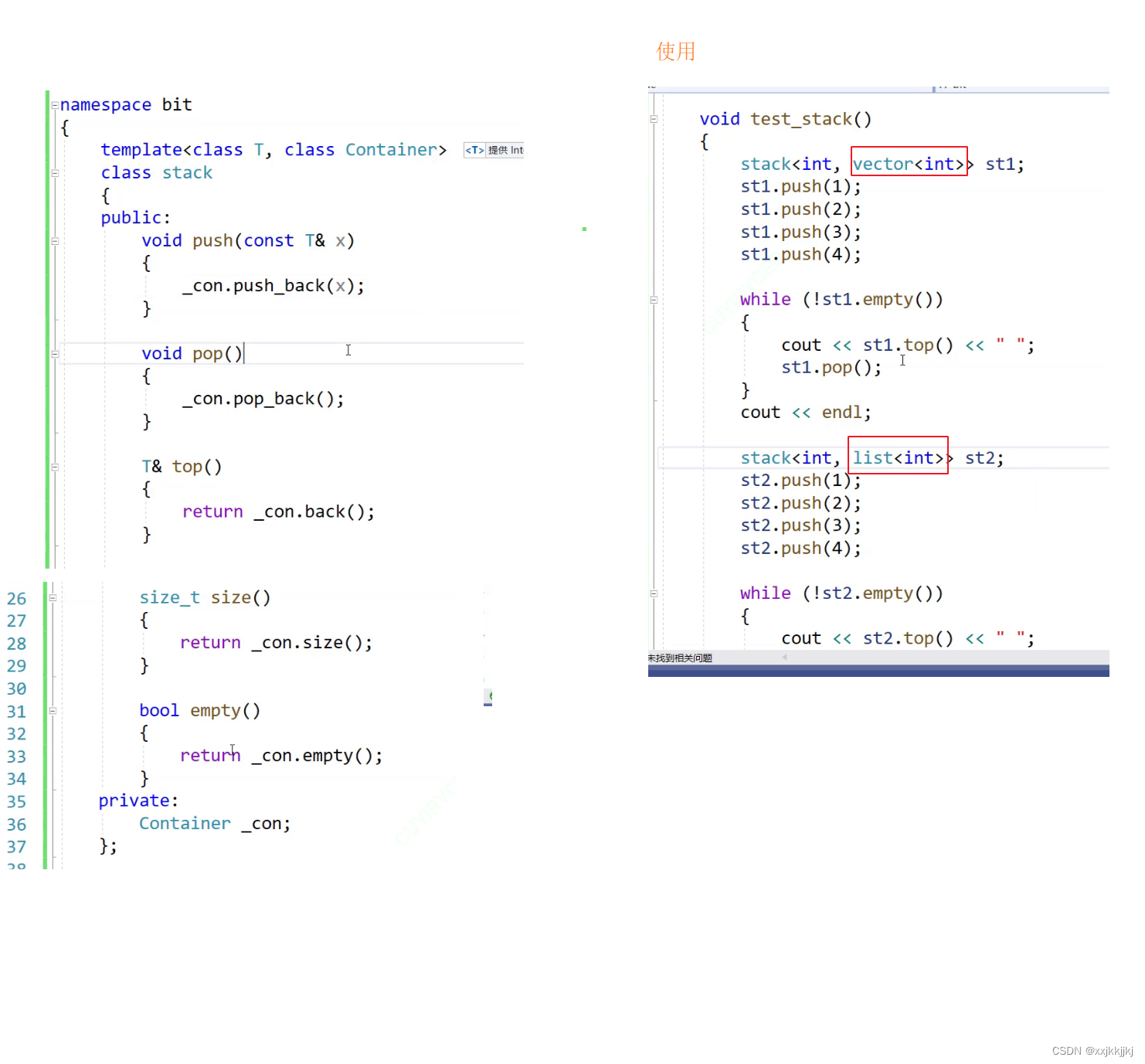Click the '未找到相关问题' status text
Viewport: 1145px width, 1064px height.
[680, 658]
